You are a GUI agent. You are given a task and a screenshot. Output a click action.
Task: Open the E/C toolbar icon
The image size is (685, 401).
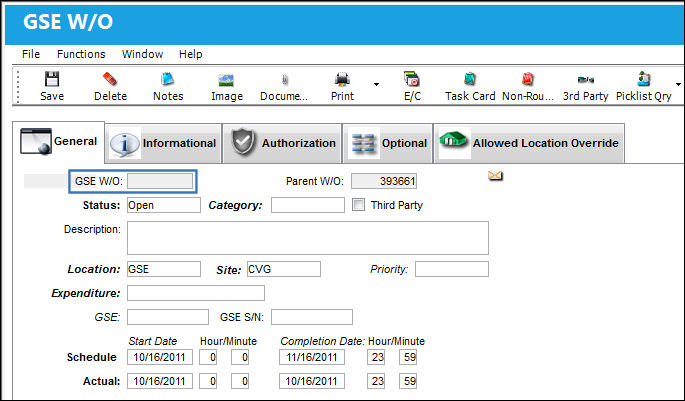point(412,79)
